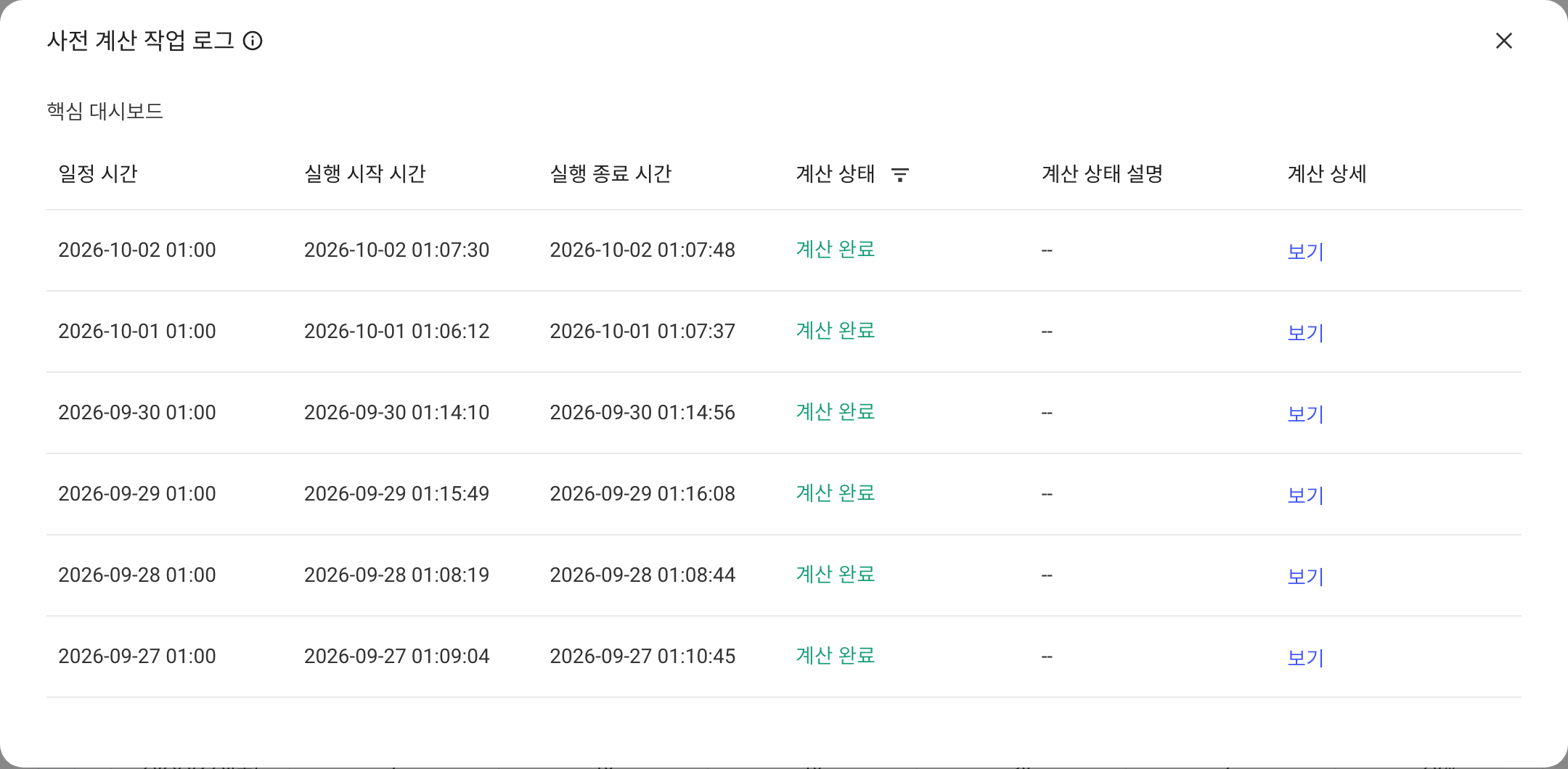The image size is (1568, 769).
Task: Click 계산 완료 status in 2026-10-02 row
Action: coord(836,250)
